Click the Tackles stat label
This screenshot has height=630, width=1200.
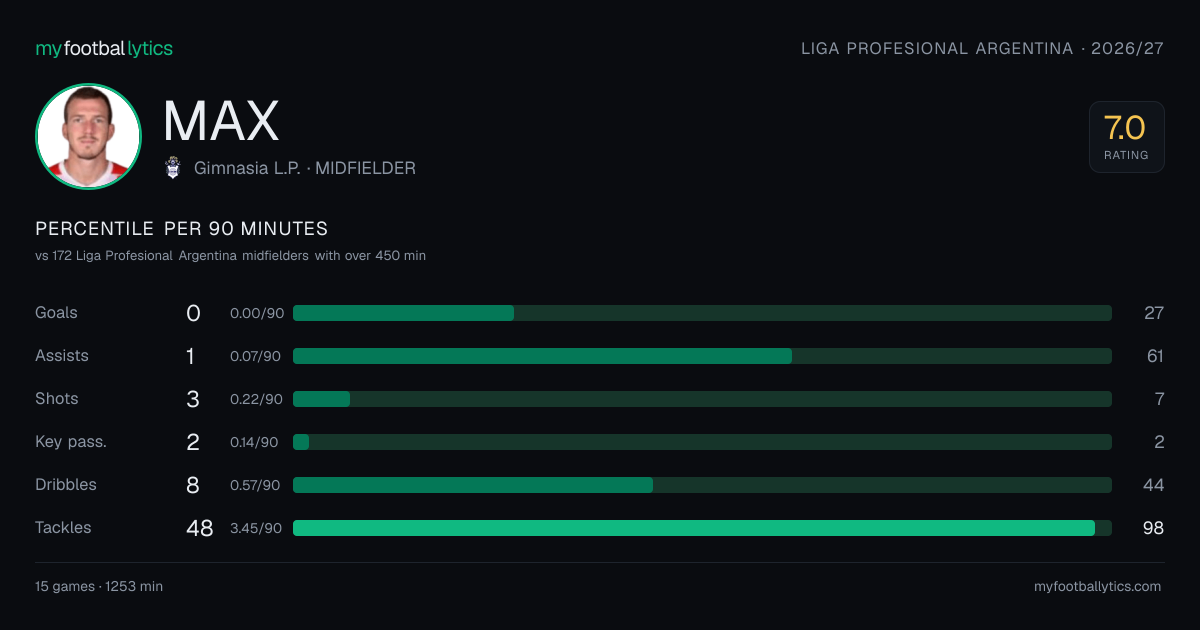(x=63, y=527)
